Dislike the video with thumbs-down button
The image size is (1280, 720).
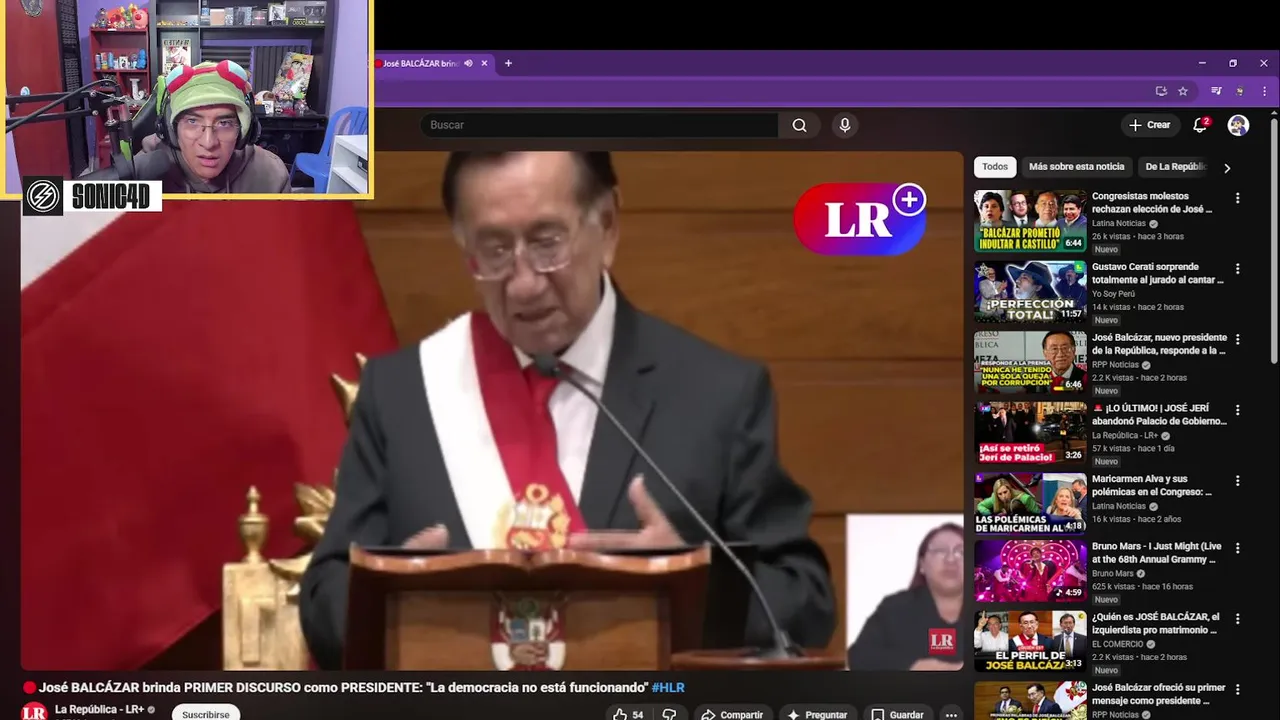click(x=669, y=714)
